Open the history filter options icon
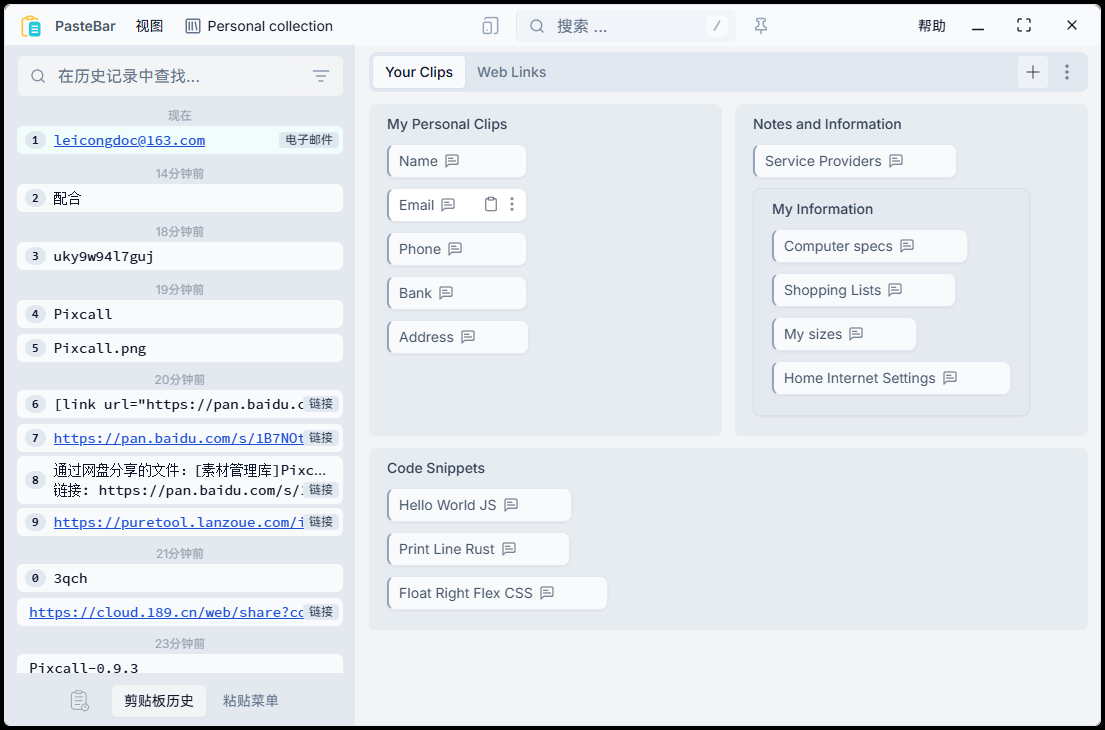 coord(321,76)
